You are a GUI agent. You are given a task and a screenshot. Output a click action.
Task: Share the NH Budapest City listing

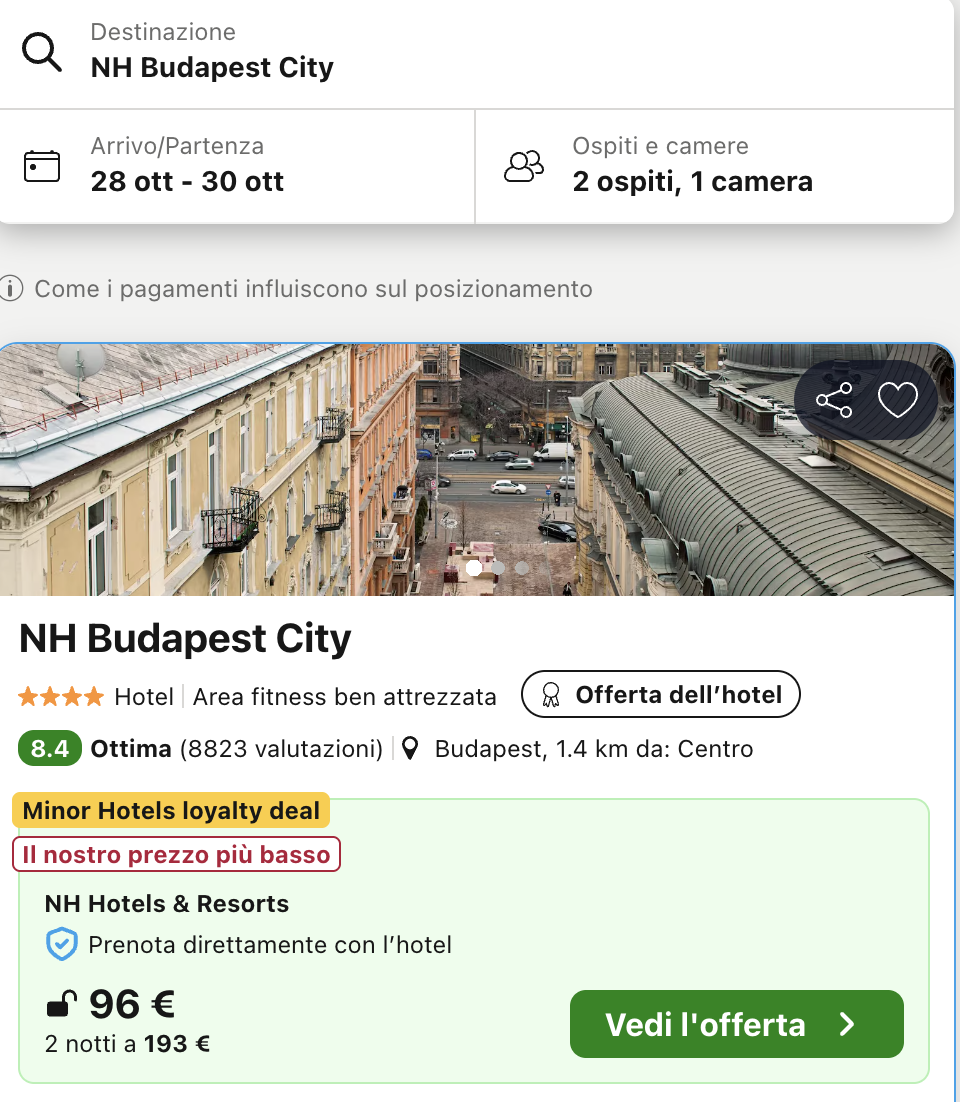click(834, 400)
